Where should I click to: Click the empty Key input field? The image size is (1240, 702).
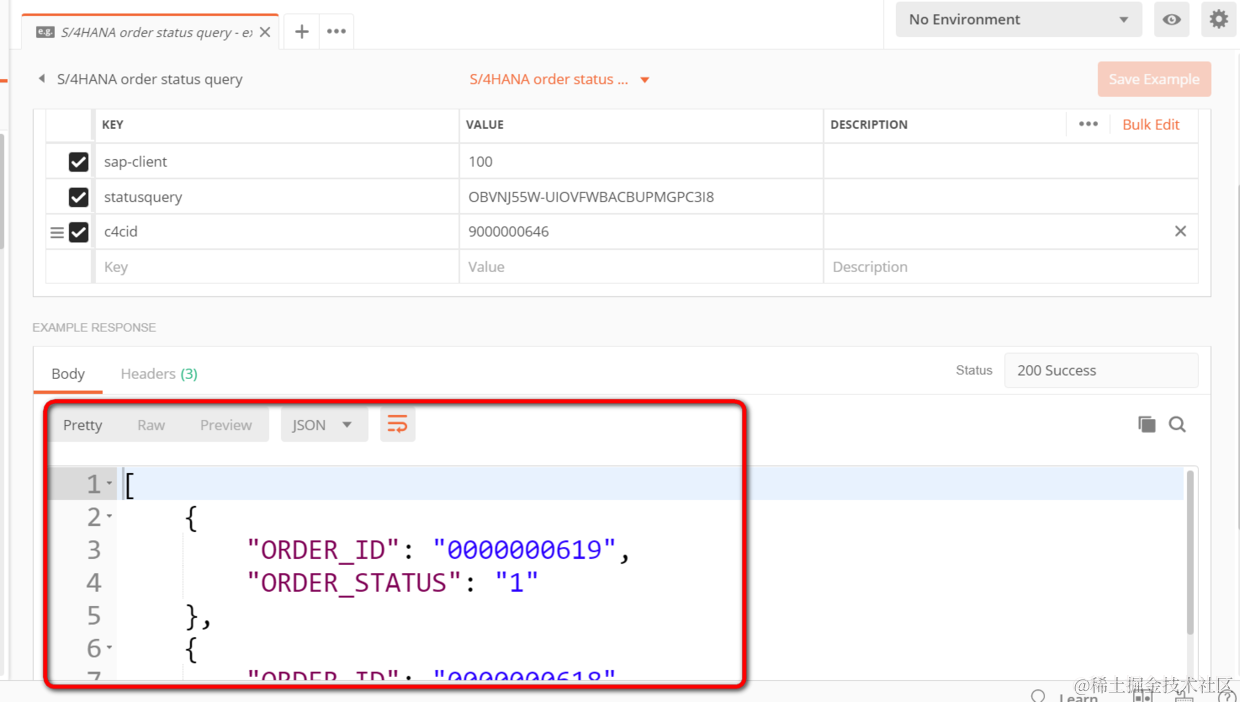[277, 267]
